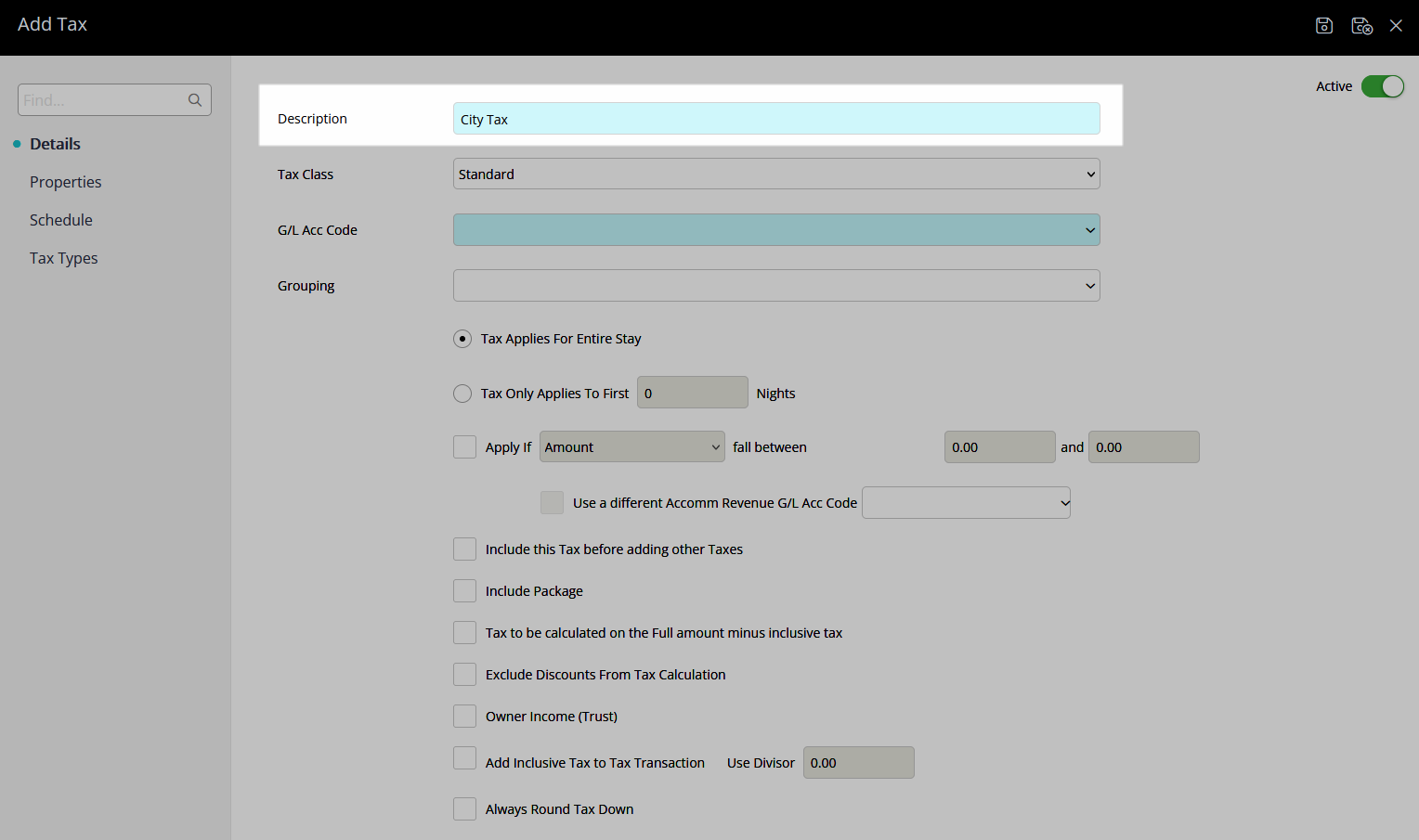Image resolution: width=1419 pixels, height=840 pixels.
Task: Click the Use Divisor input field
Action: (858, 763)
